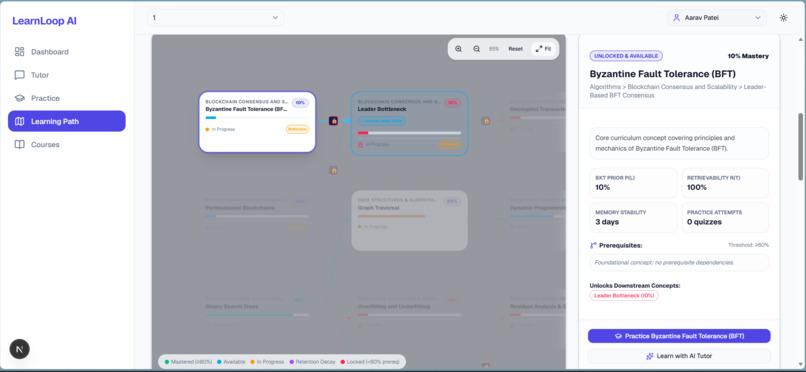Click the 85% zoom level text
The width and height of the screenshot is (806, 372).
(x=493, y=49)
